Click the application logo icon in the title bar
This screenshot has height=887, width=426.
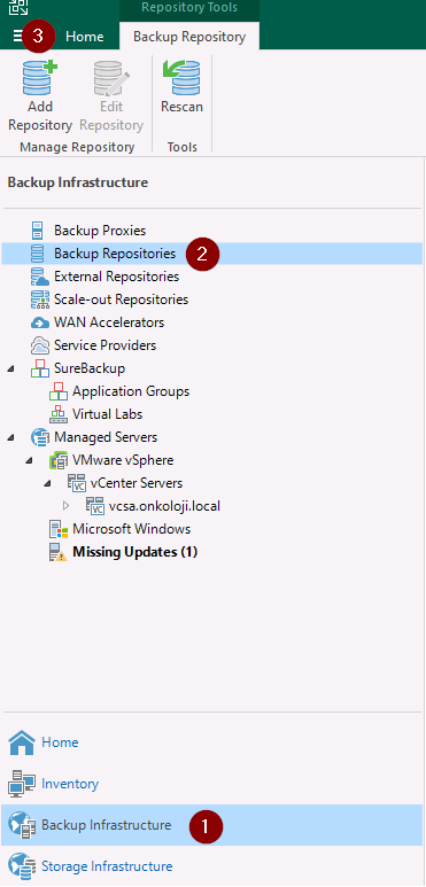18,7
